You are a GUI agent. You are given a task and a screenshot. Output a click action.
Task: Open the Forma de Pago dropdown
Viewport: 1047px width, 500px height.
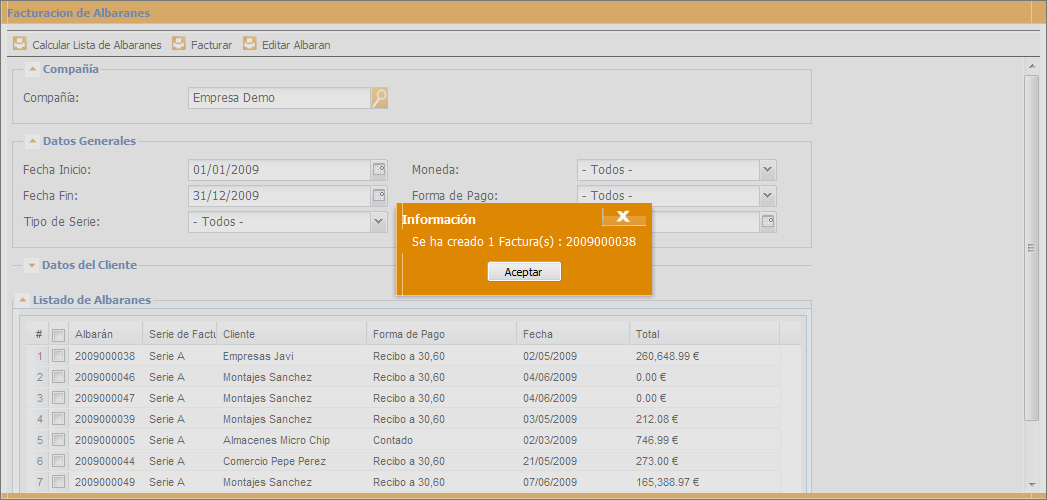click(x=767, y=196)
